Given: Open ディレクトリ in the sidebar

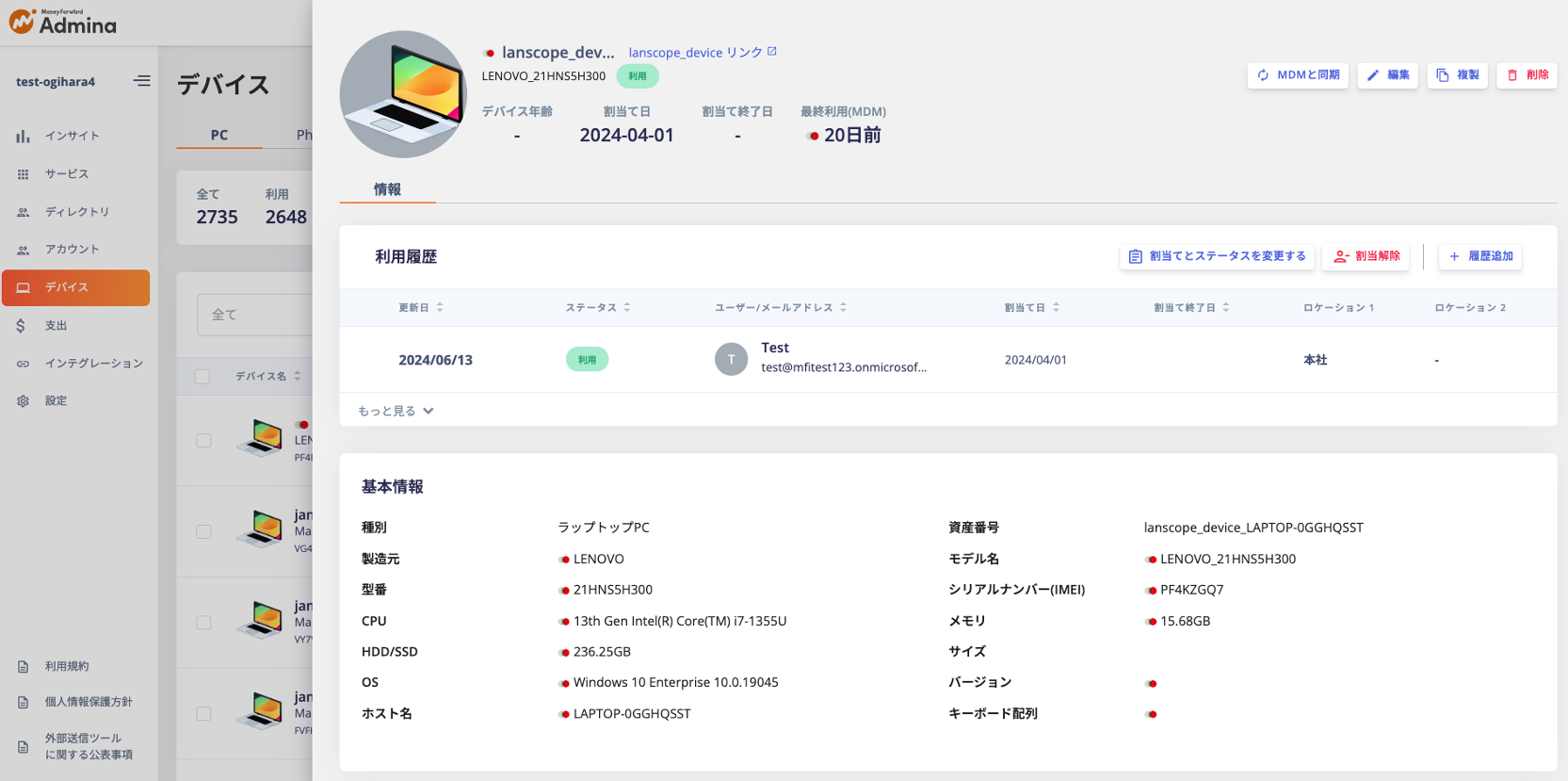Looking at the screenshot, I should pyautogui.click(x=75, y=212).
